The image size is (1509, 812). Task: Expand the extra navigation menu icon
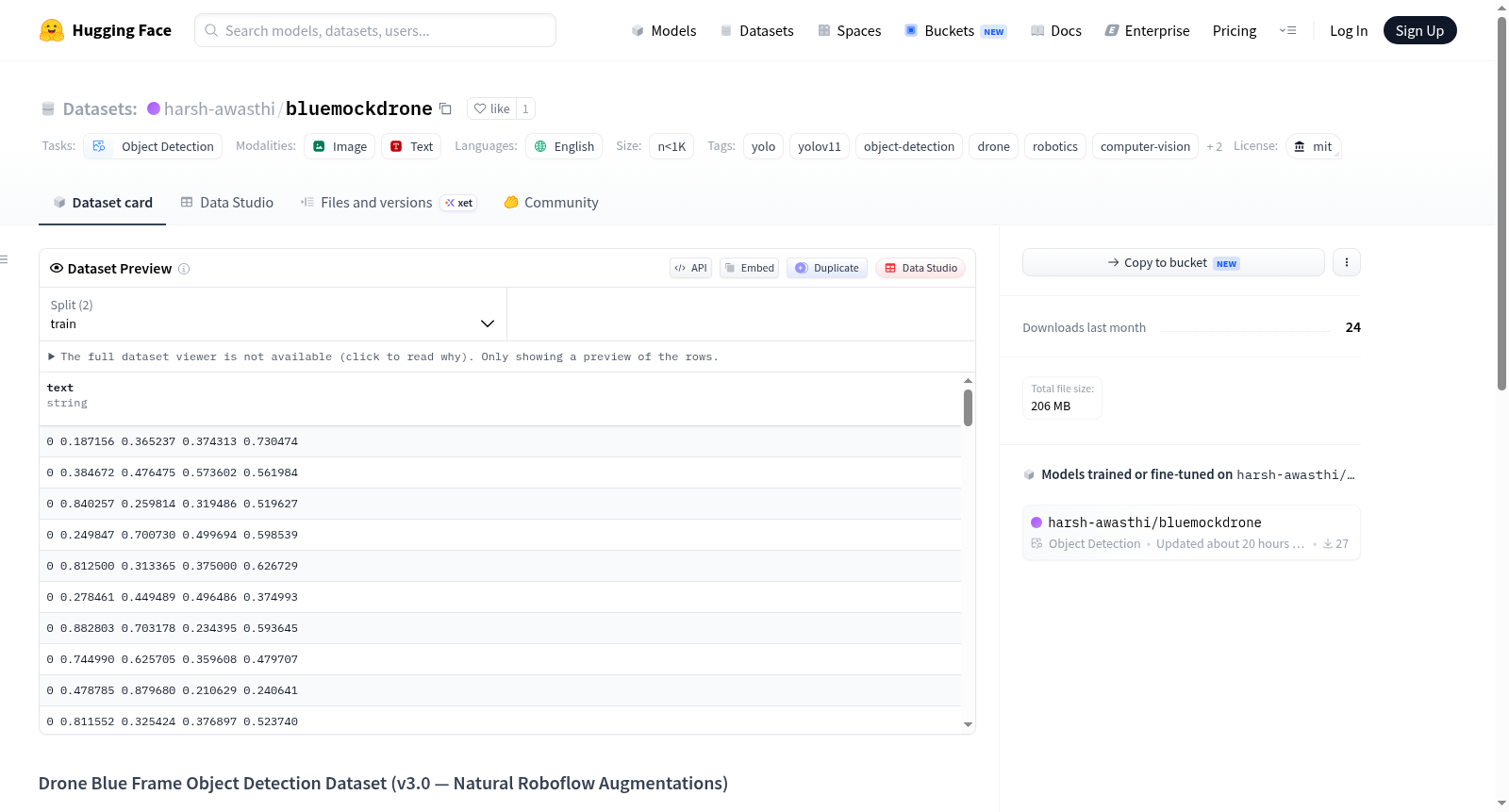tap(1287, 30)
